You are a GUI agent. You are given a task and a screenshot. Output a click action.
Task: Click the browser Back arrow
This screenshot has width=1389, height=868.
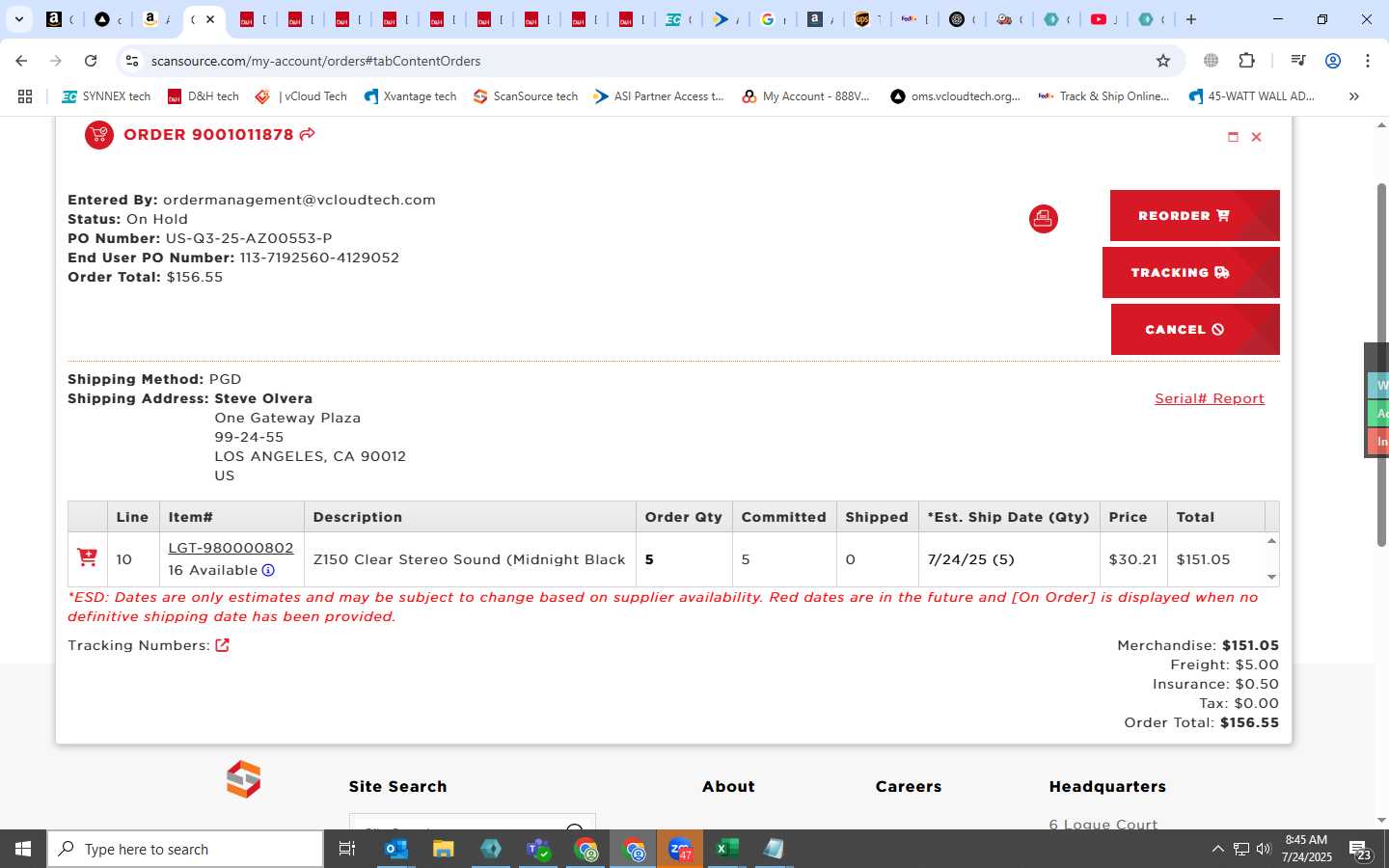(21, 61)
